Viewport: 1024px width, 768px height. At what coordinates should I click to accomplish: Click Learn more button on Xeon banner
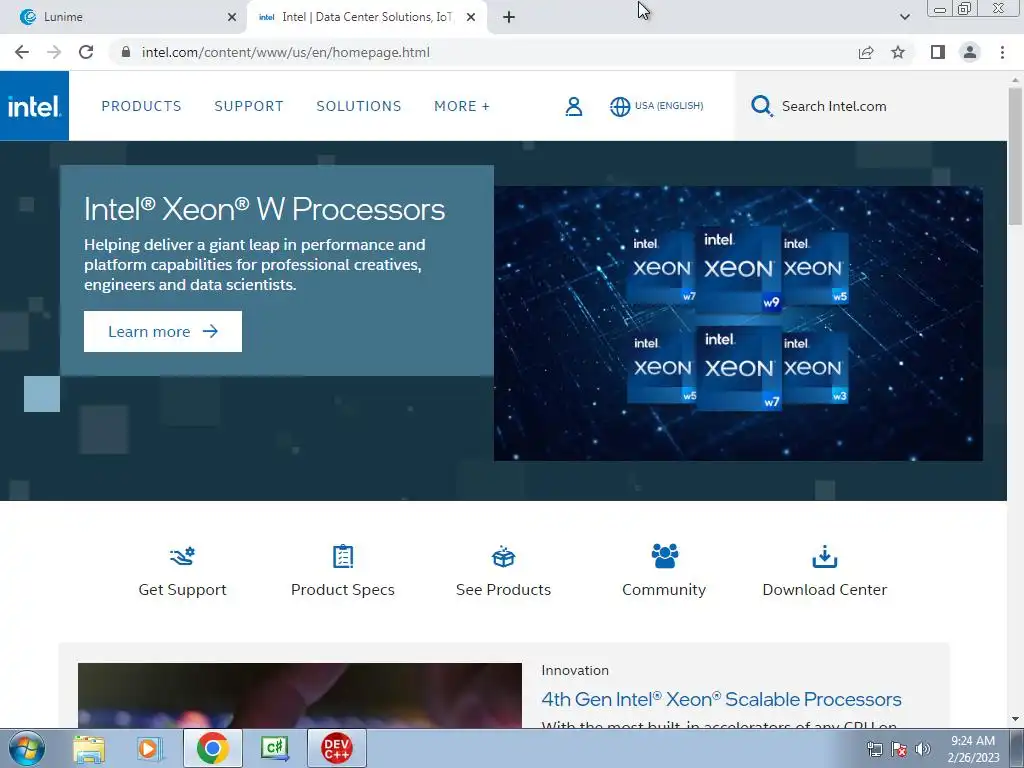163,331
